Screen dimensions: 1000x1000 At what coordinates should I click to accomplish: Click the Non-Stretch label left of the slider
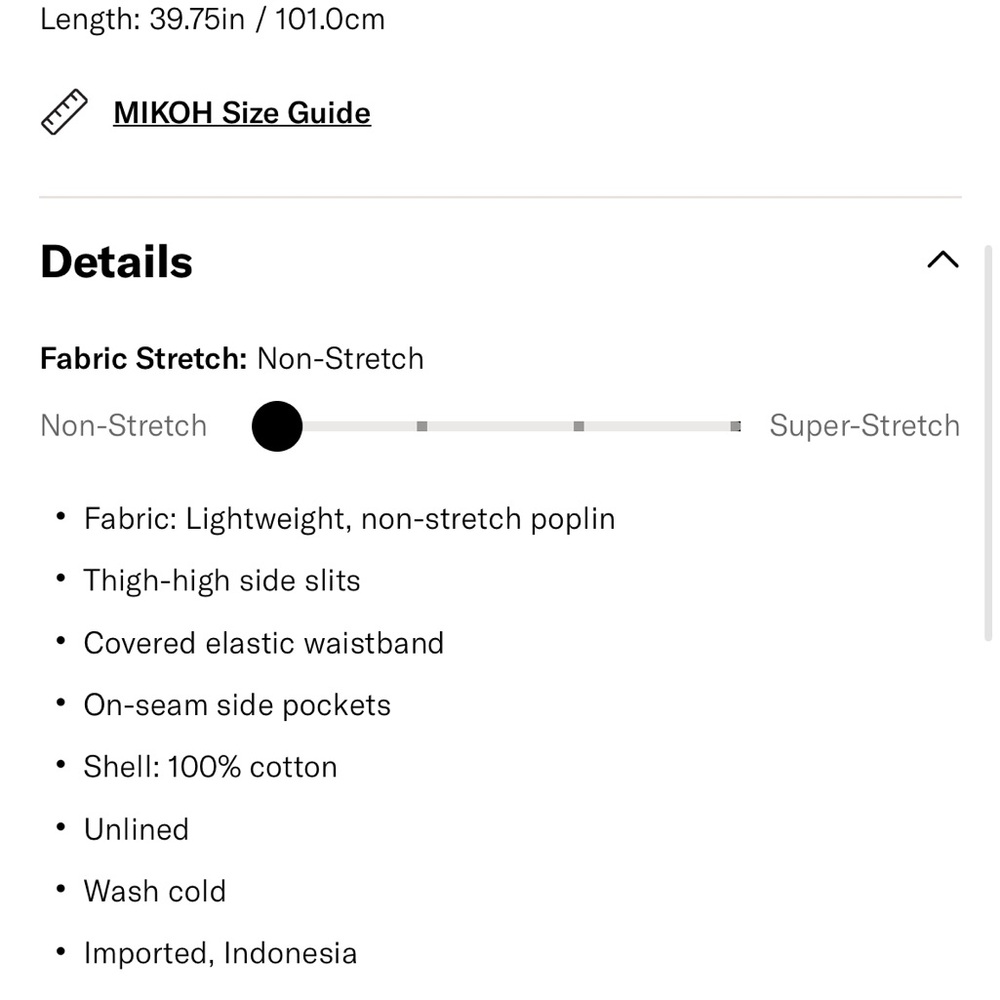pyautogui.click(x=124, y=425)
